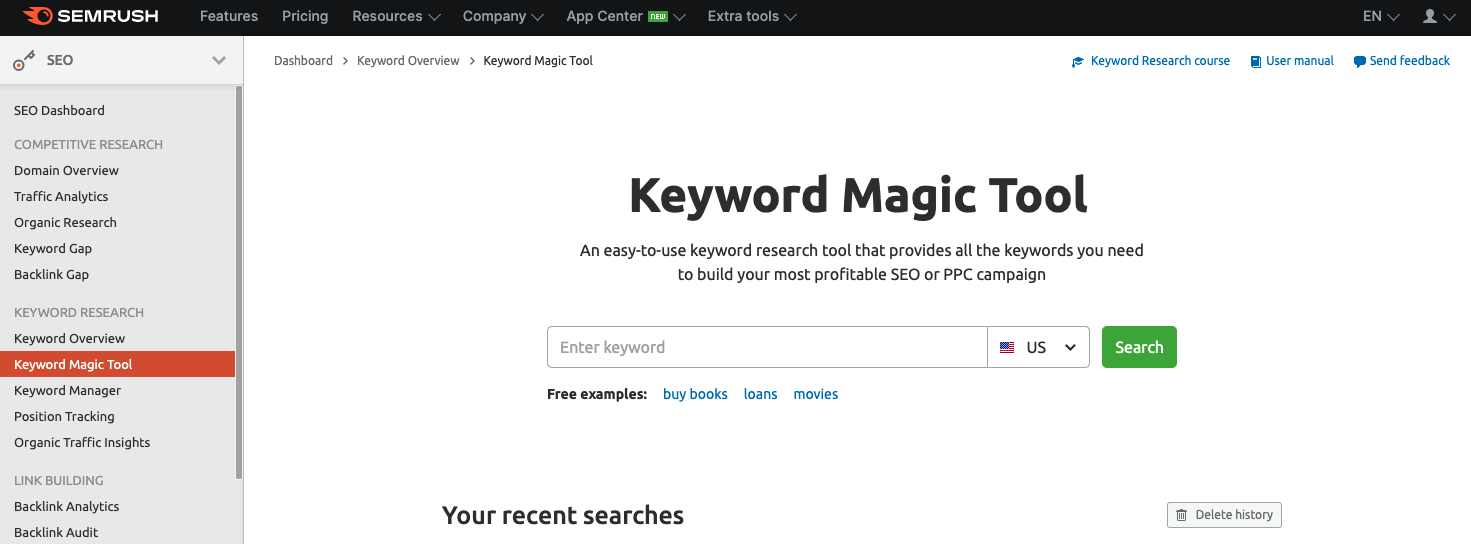The width and height of the screenshot is (1471, 544).
Task: Open Keyword Manager
Action: 67,391
